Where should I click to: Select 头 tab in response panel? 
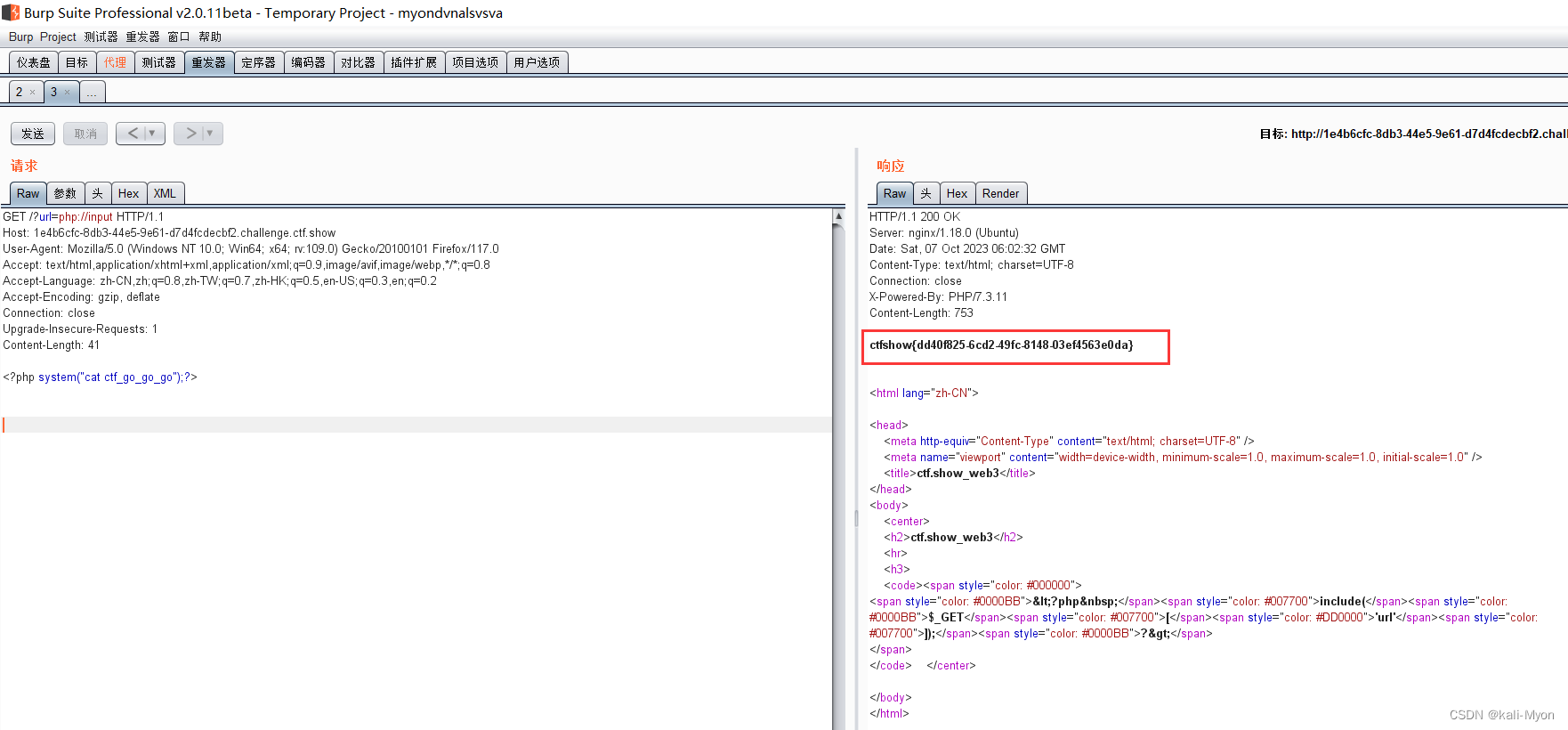pyautogui.click(x=926, y=193)
